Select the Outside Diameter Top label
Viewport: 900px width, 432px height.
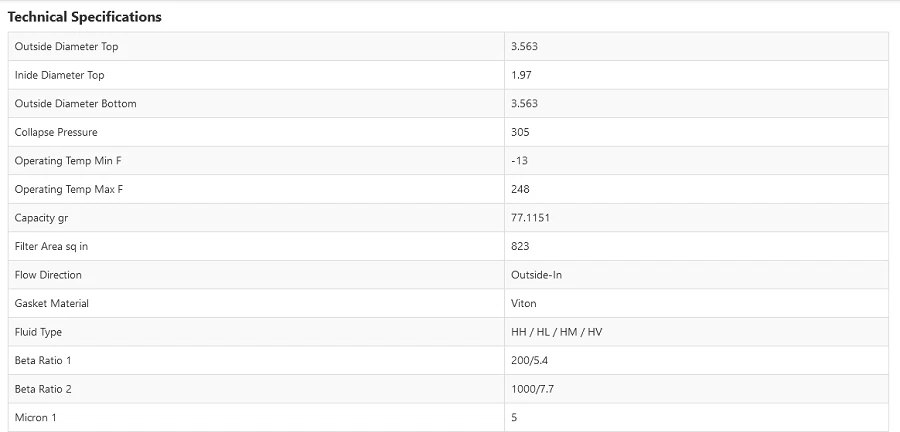click(x=67, y=47)
